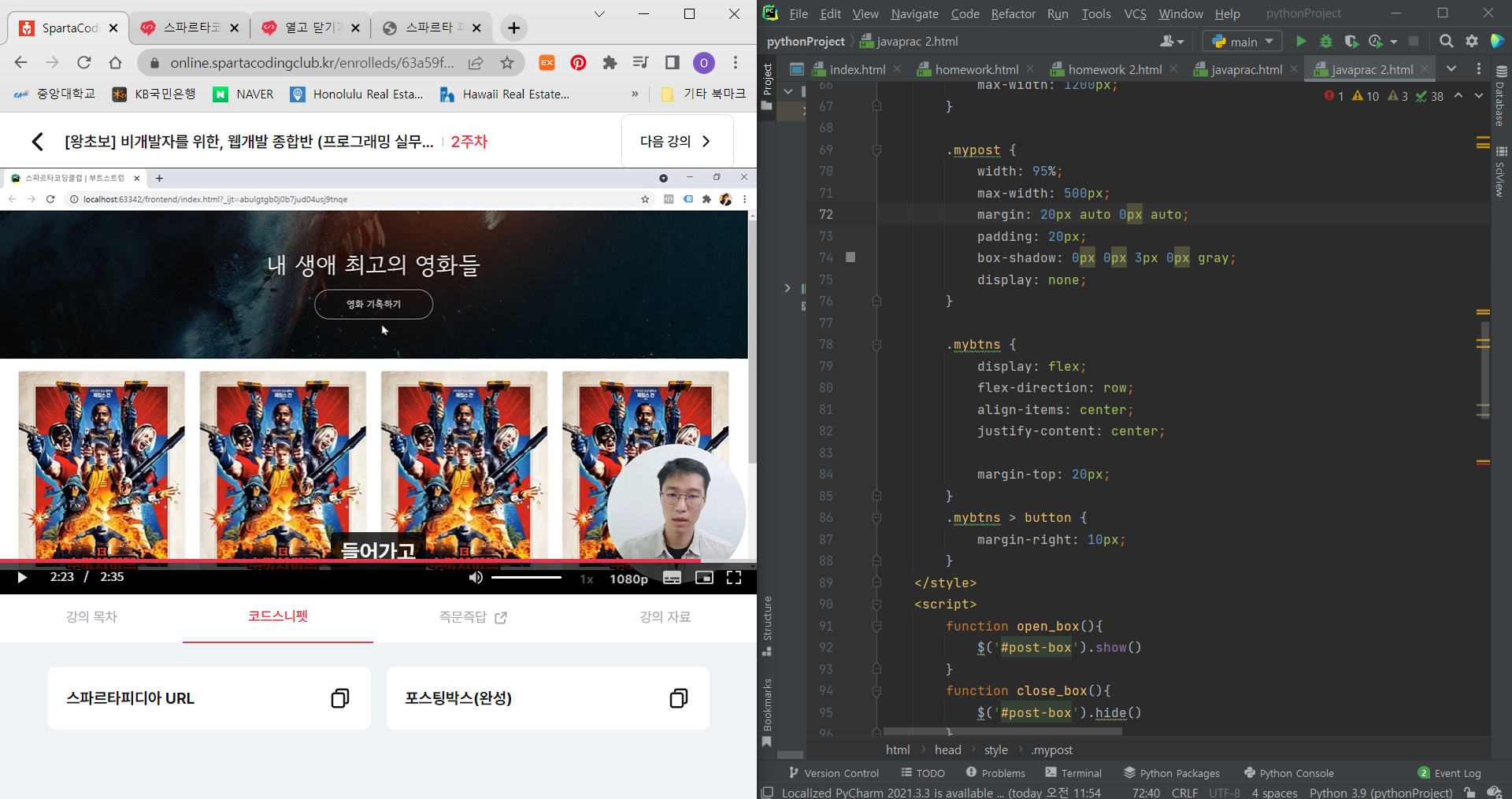Open the main run configuration dropdown
1512x799 pixels.
pyautogui.click(x=1242, y=41)
